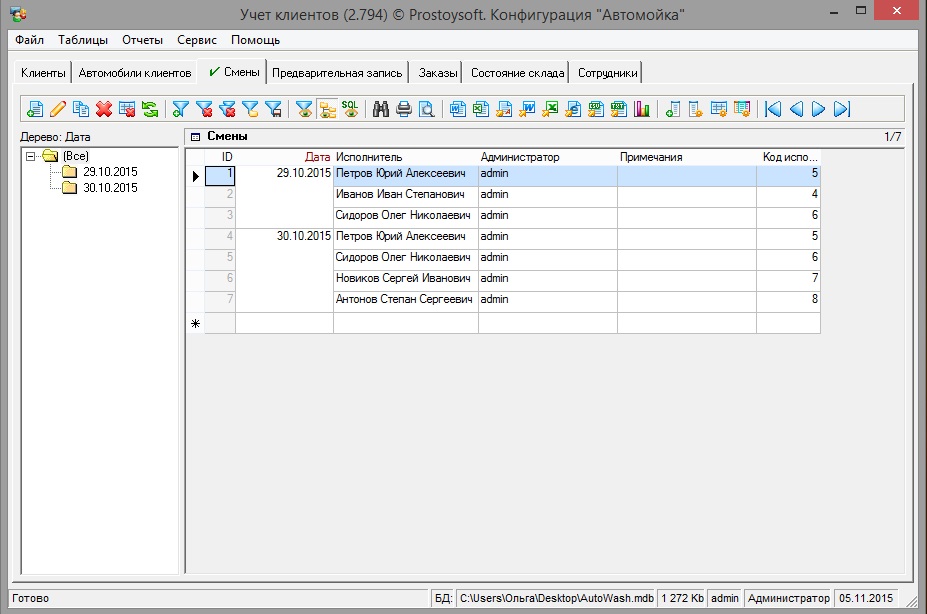Collapse the (Все) tree node
The width and height of the screenshot is (927, 614).
(x=31, y=156)
